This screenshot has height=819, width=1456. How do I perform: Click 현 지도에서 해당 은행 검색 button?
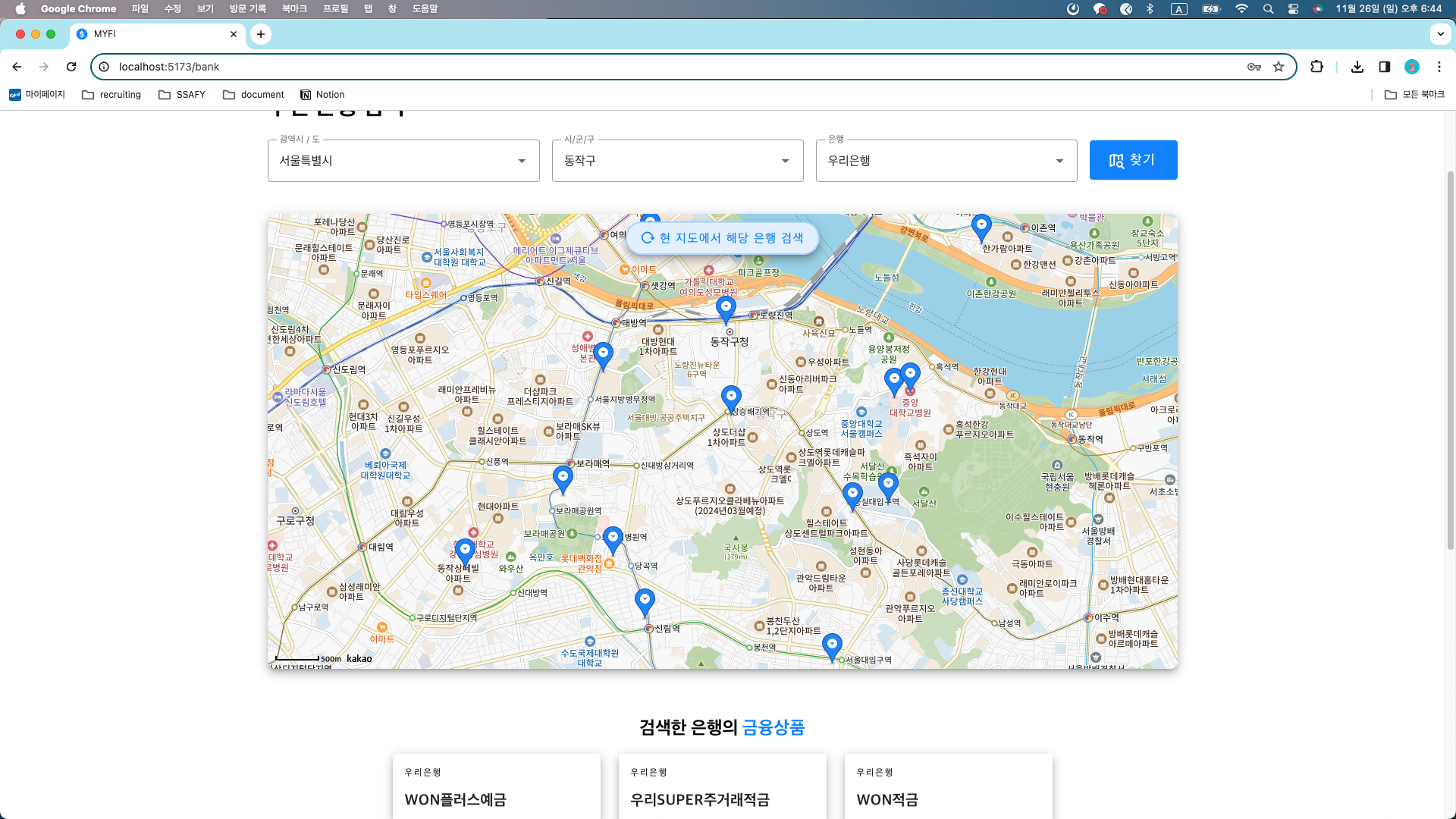pos(722,238)
